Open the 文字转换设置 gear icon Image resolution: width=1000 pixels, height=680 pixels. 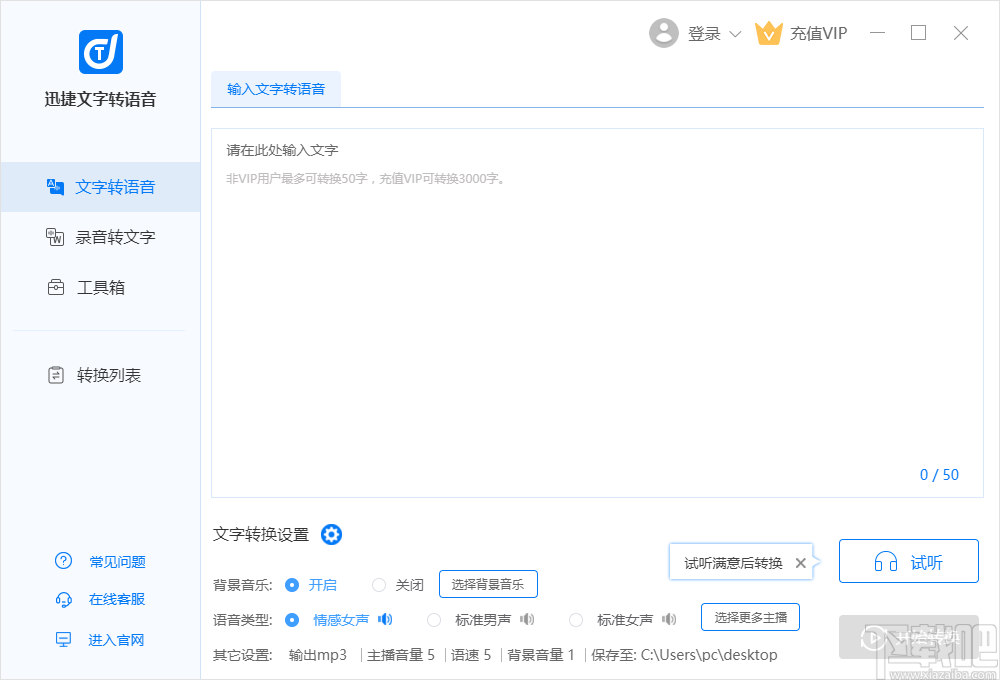(331, 534)
